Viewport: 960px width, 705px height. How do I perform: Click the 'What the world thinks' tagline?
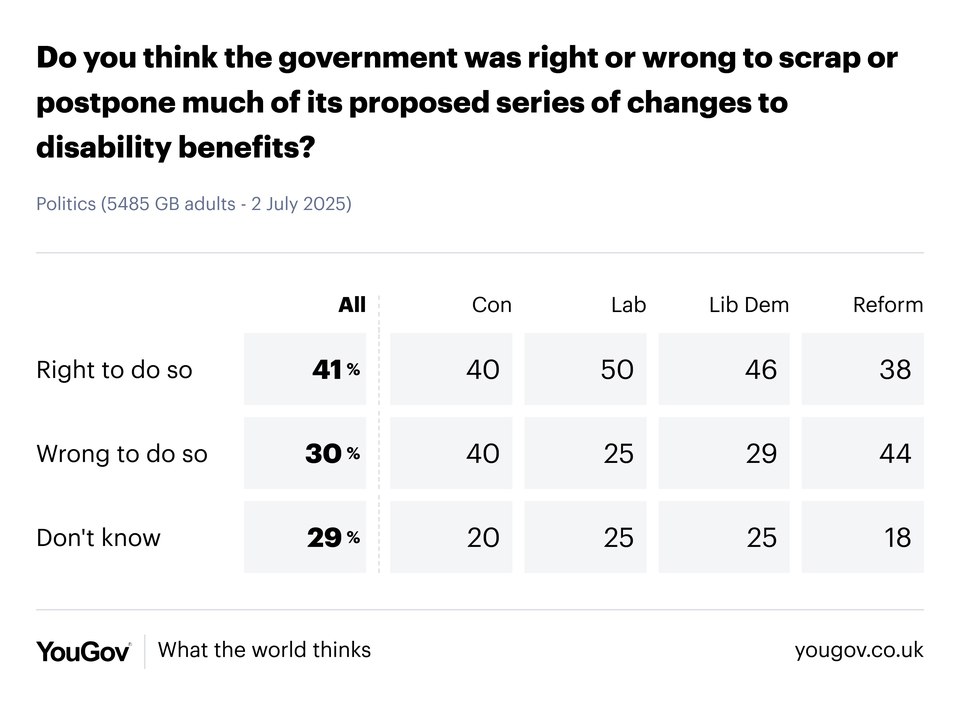click(264, 650)
